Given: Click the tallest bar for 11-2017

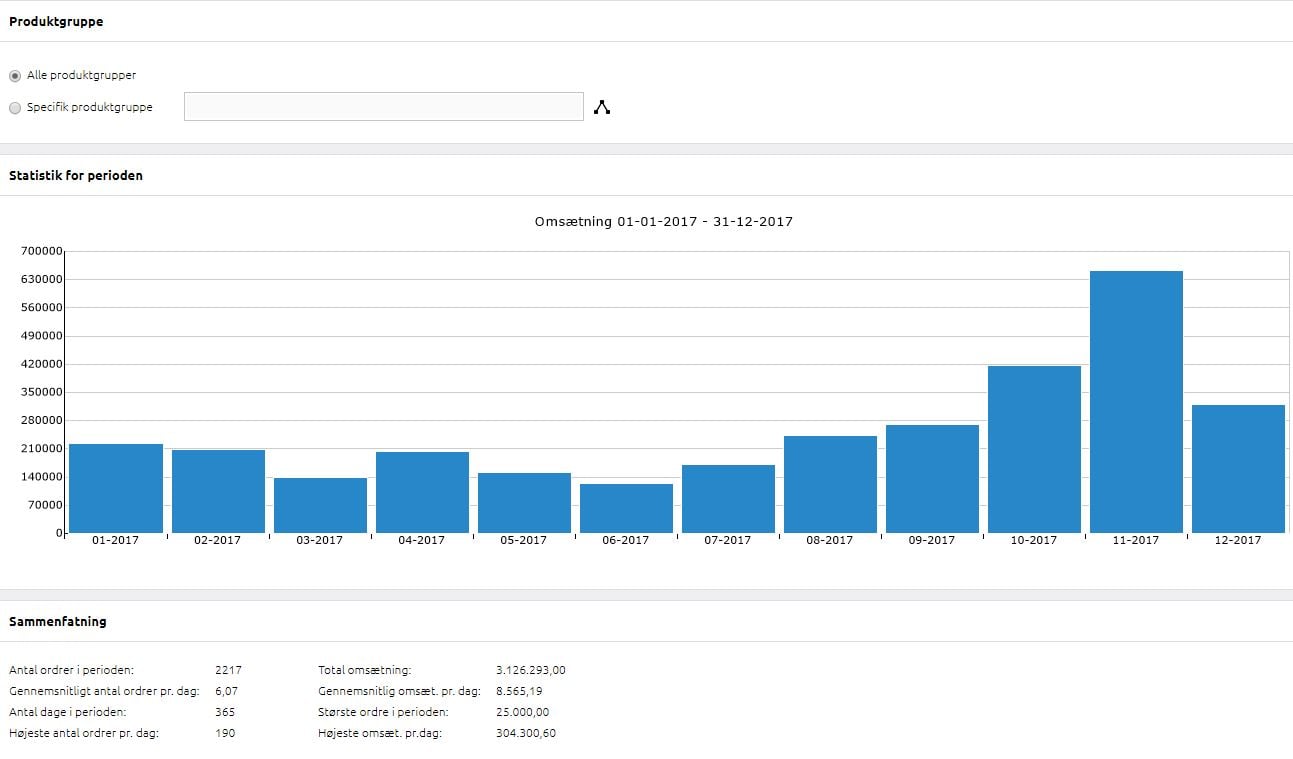Looking at the screenshot, I should click(x=1136, y=401).
